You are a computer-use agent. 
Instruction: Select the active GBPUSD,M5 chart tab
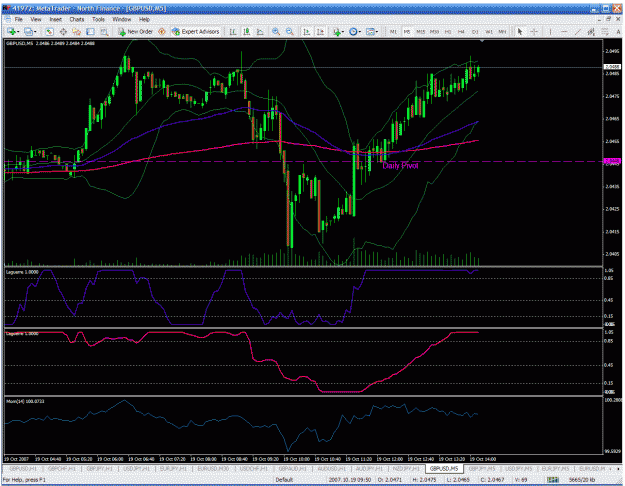point(444,468)
